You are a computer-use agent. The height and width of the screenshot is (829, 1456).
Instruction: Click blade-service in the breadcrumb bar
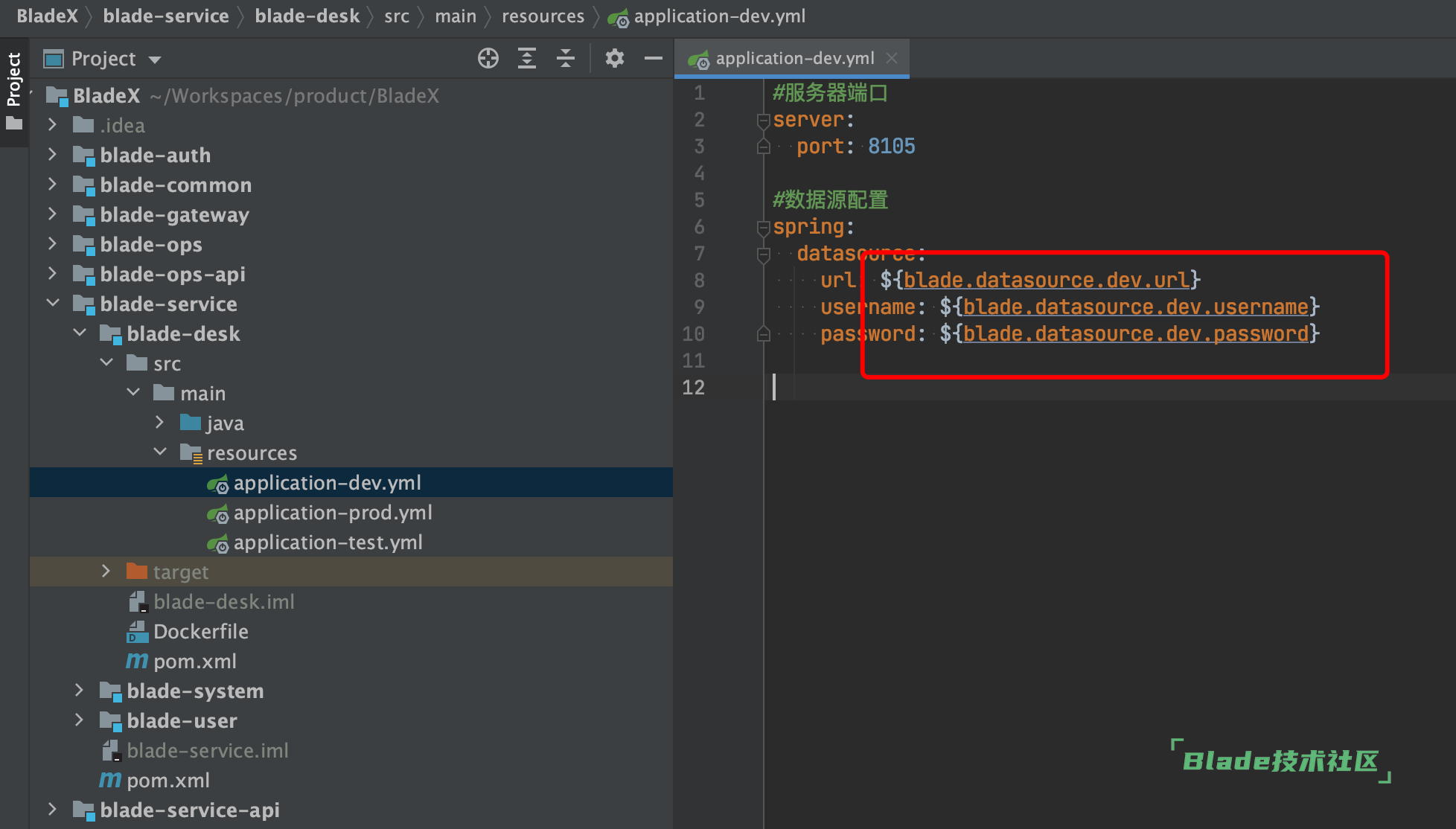(166, 16)
